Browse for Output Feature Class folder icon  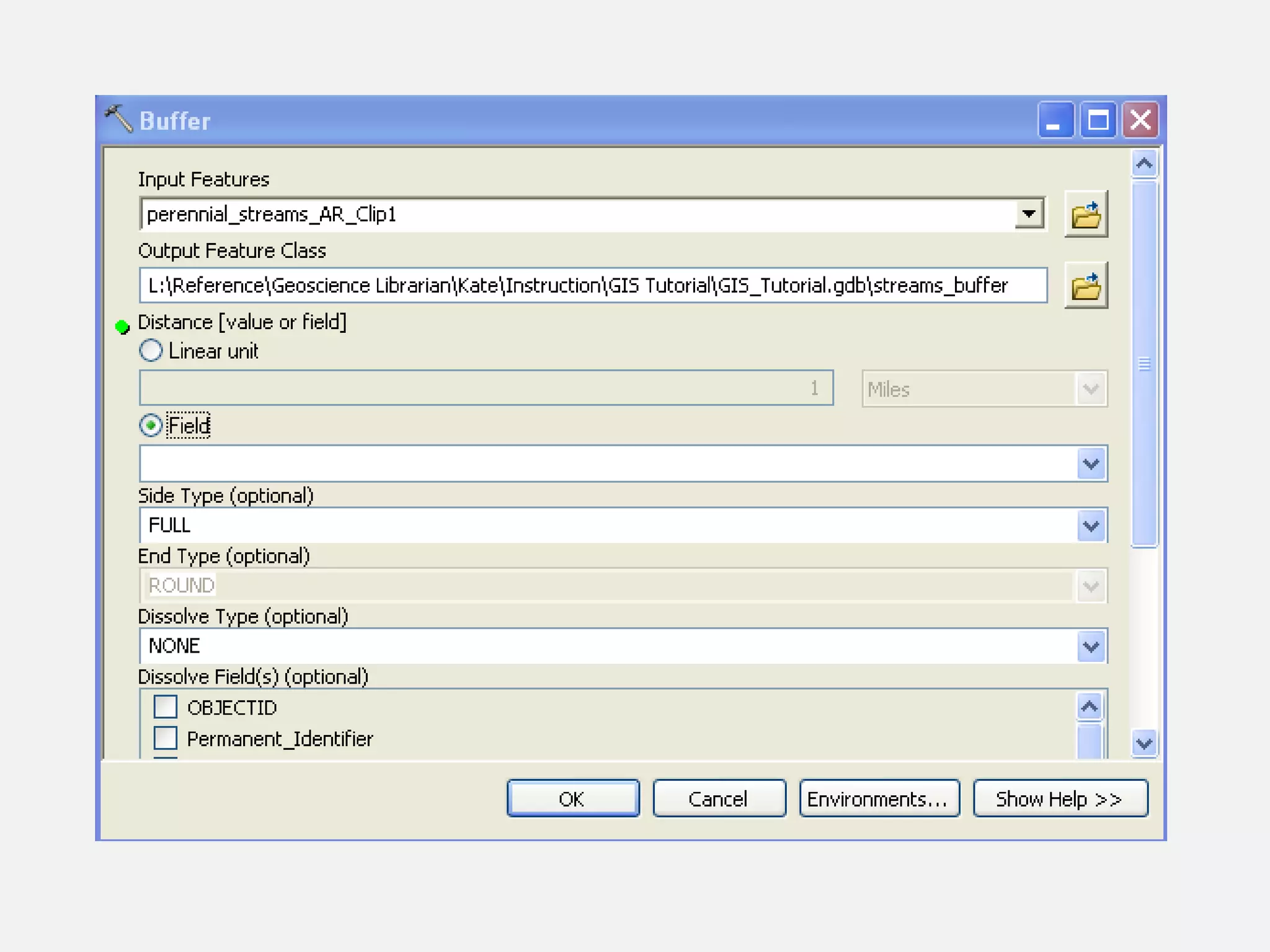pyautogui.click(x=1086, y=286)
